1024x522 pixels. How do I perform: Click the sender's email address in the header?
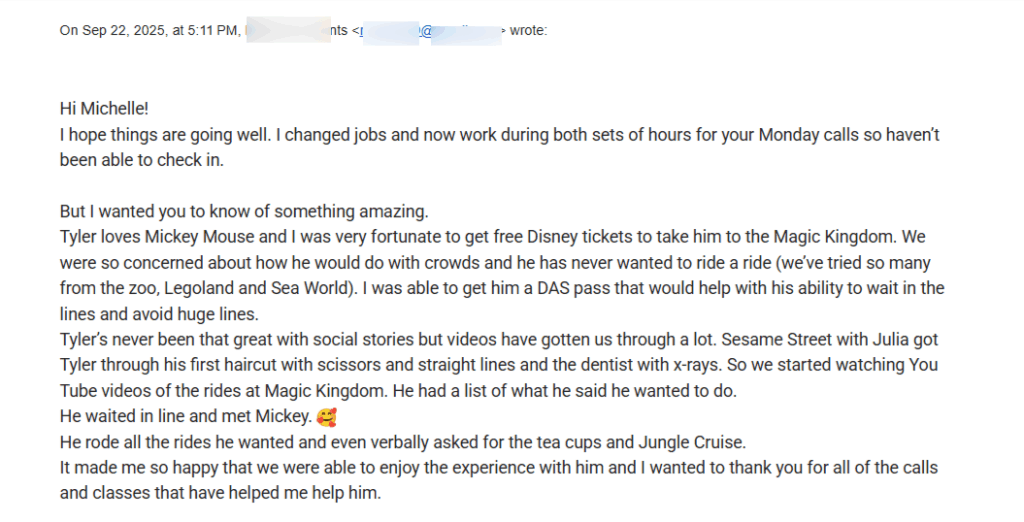pyautogui.click(x=430, y=31)
